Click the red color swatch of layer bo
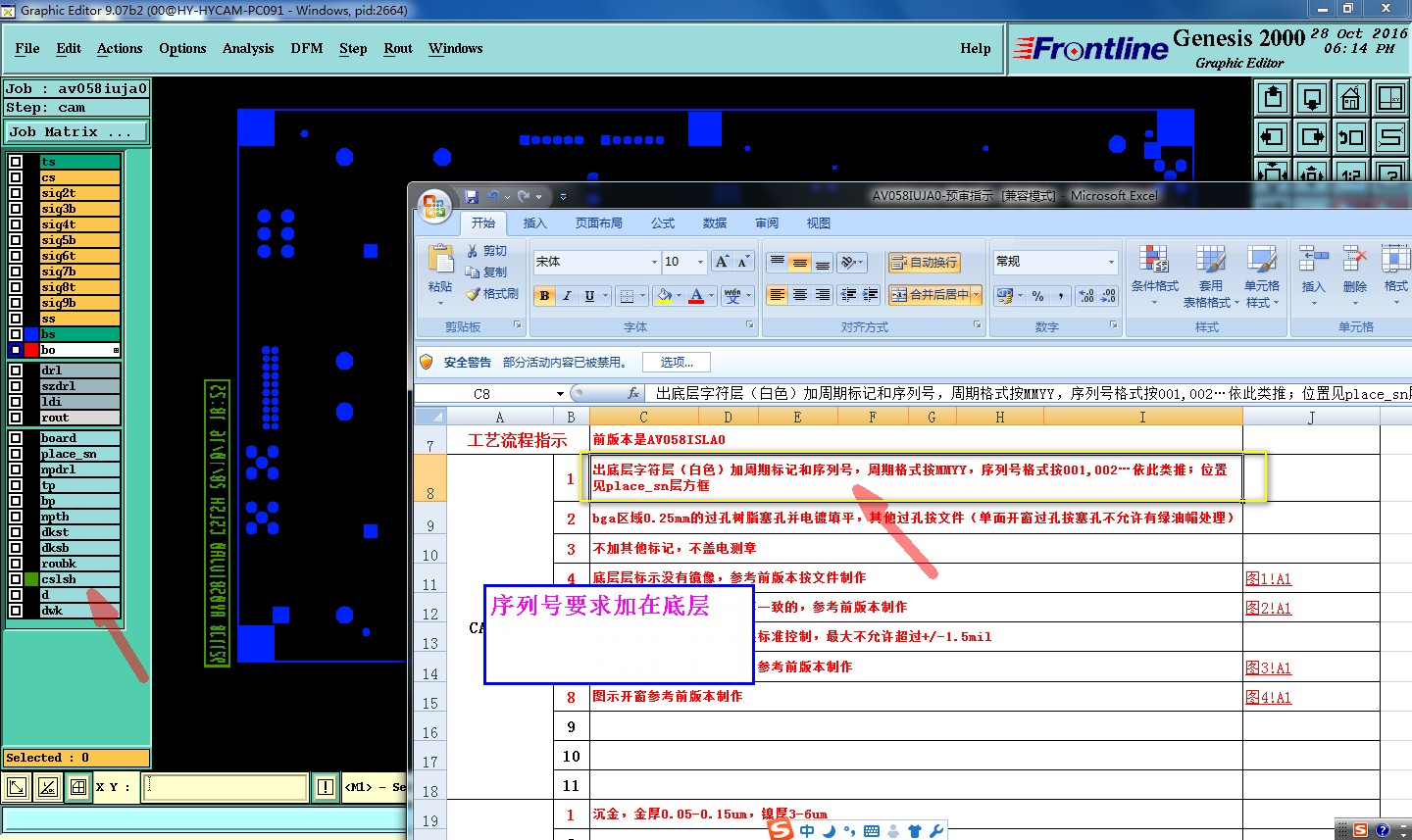 pos(31,350)
